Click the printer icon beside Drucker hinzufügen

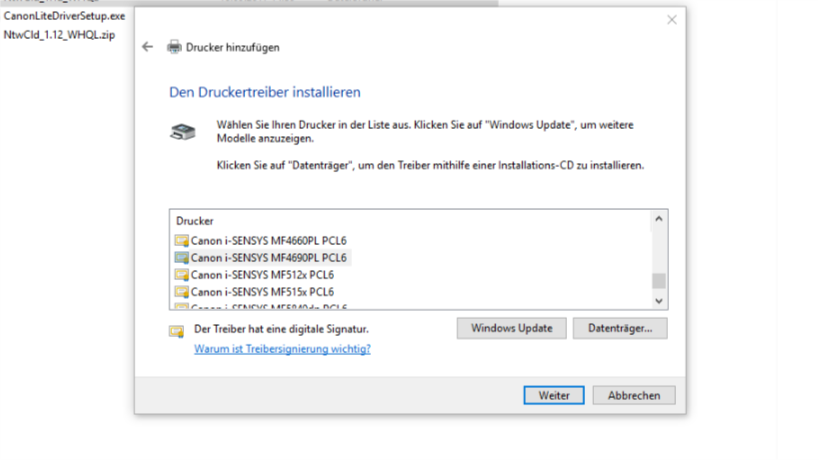[174, 47]
